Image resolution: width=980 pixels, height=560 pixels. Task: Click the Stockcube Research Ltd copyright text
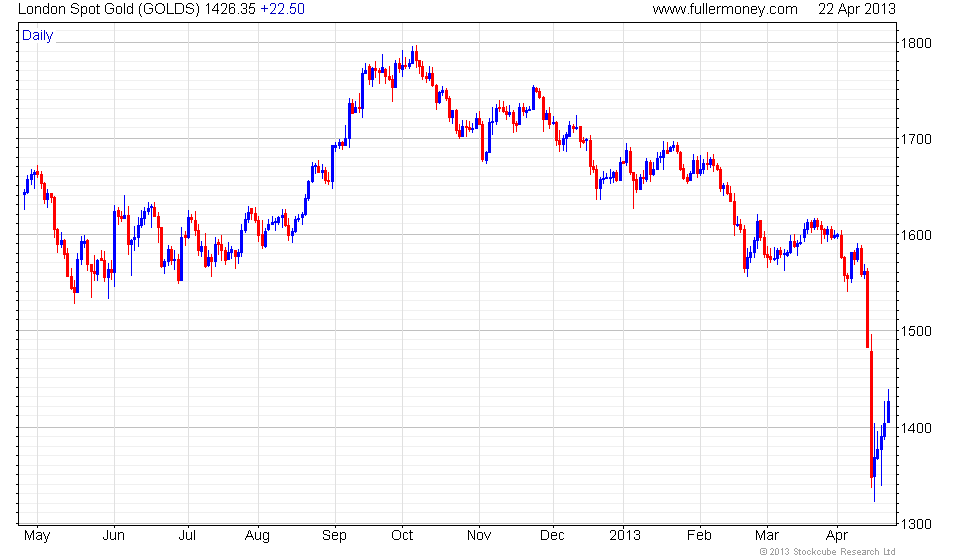click(x=828, y=552)
